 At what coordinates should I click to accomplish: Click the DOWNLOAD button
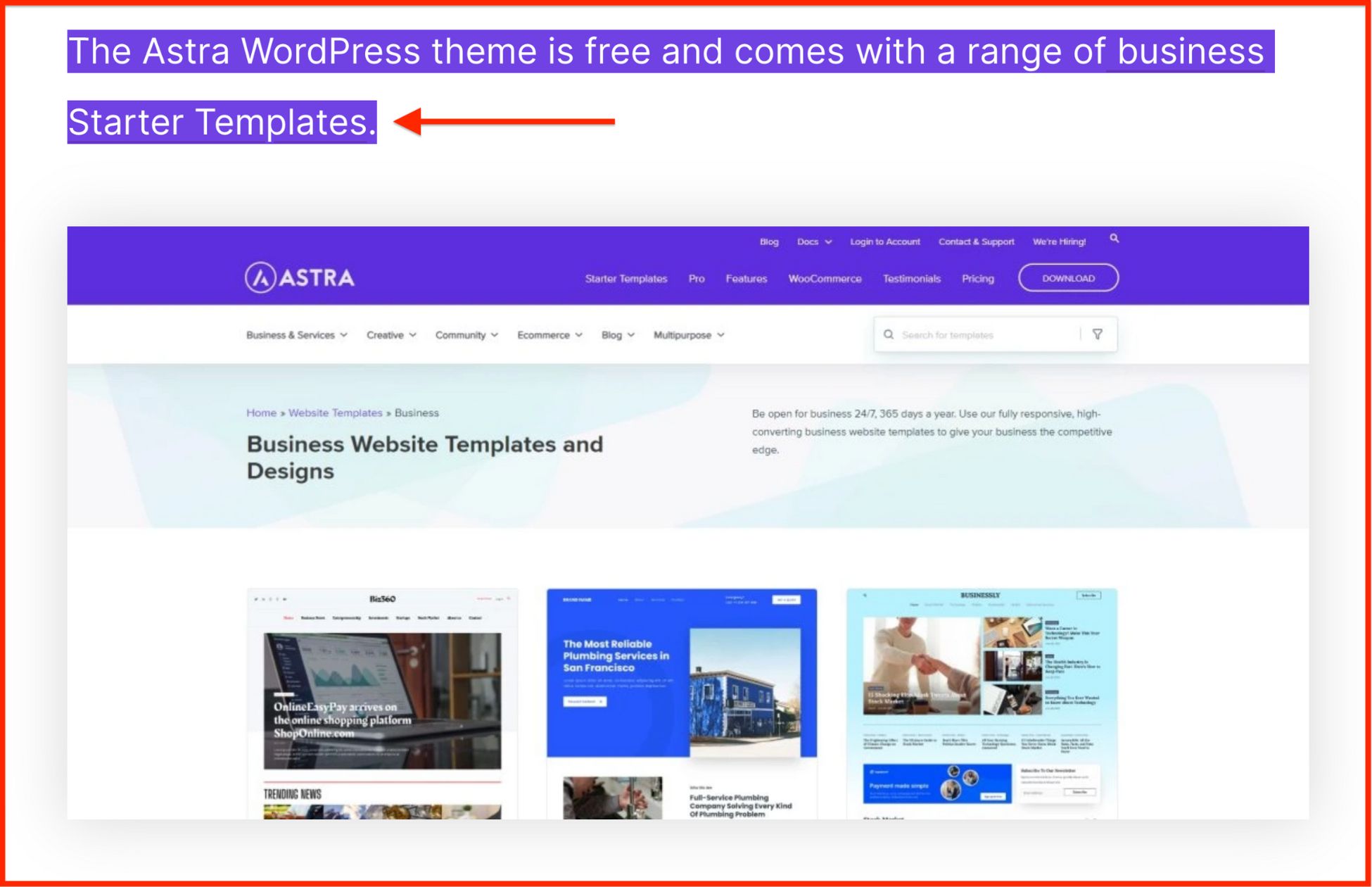click(1068, 278)
